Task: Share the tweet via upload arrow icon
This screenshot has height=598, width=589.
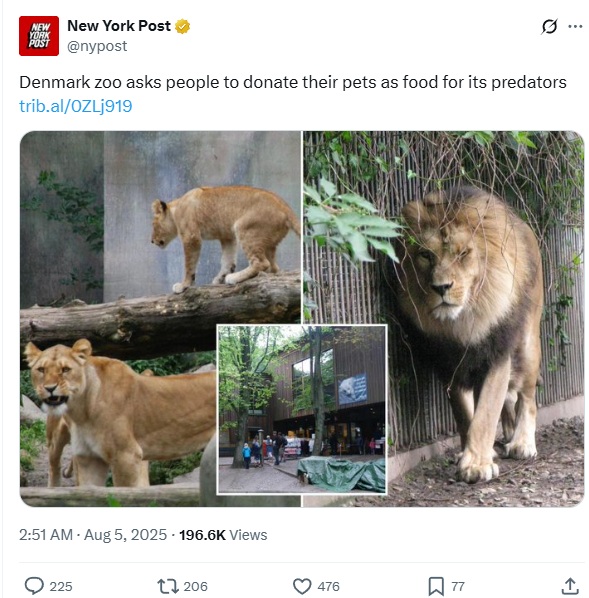Action: (570, 586)
